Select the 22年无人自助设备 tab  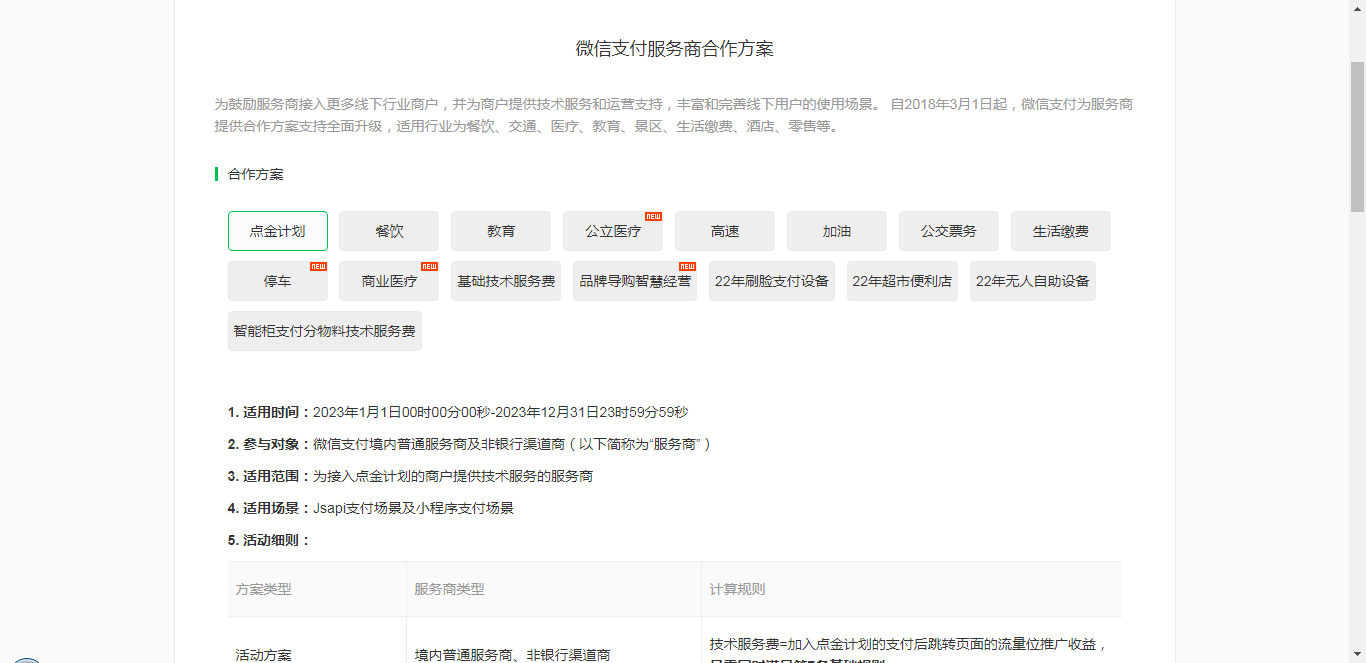1033,281
